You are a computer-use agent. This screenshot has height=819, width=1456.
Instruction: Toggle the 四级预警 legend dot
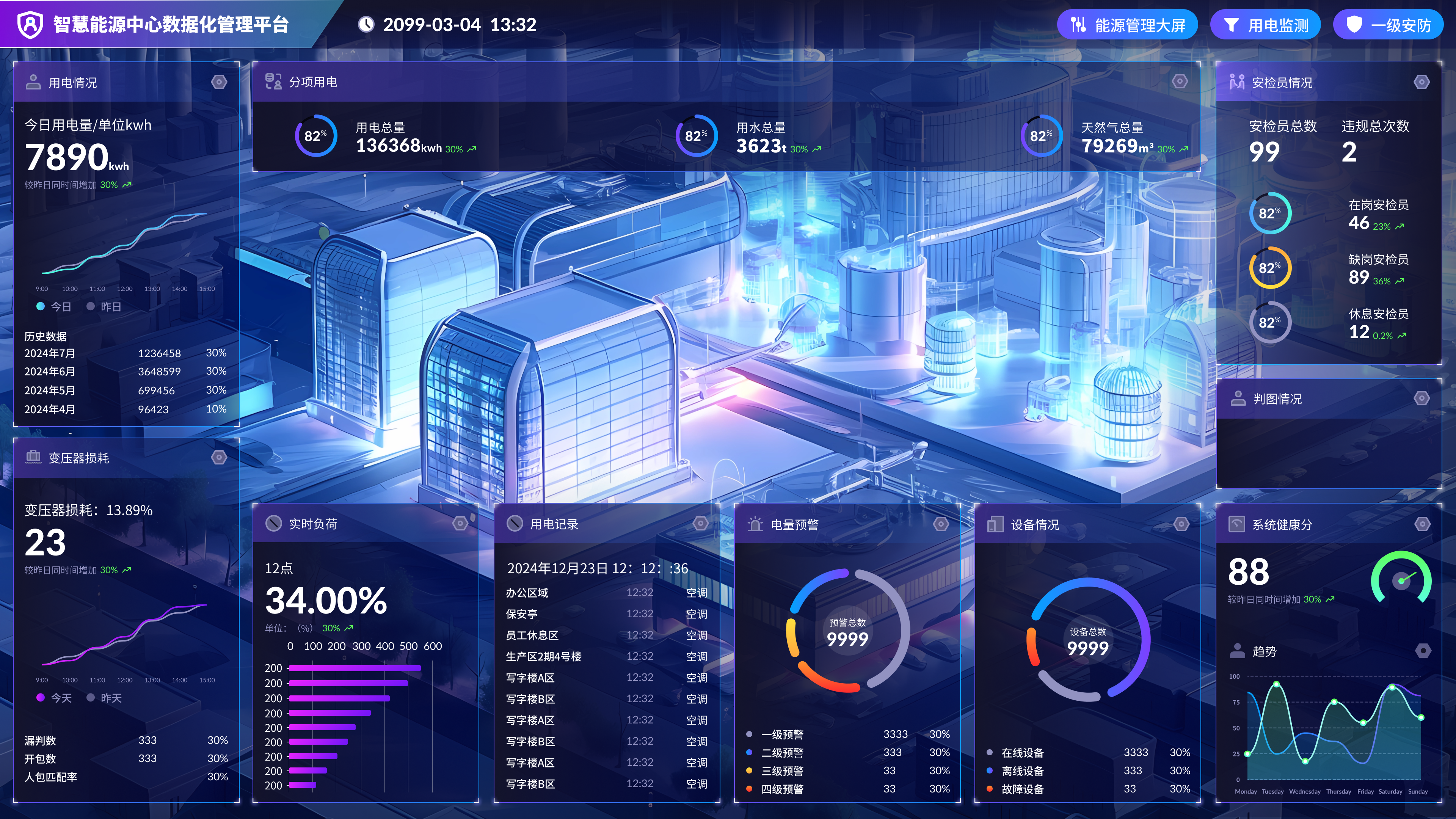click(749, 789)
